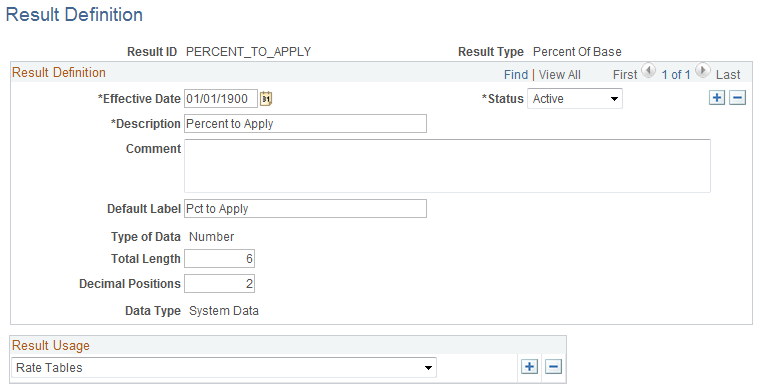Click the Result Usage section header
The height and width of the screenshot is (392, 762).
[x=51, y=345]
